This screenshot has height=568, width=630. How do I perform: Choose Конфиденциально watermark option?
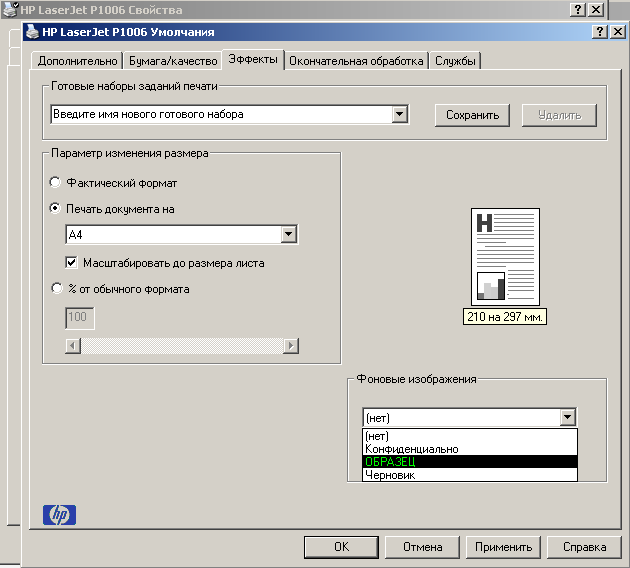pyautogui.click(x=470, y=449)
